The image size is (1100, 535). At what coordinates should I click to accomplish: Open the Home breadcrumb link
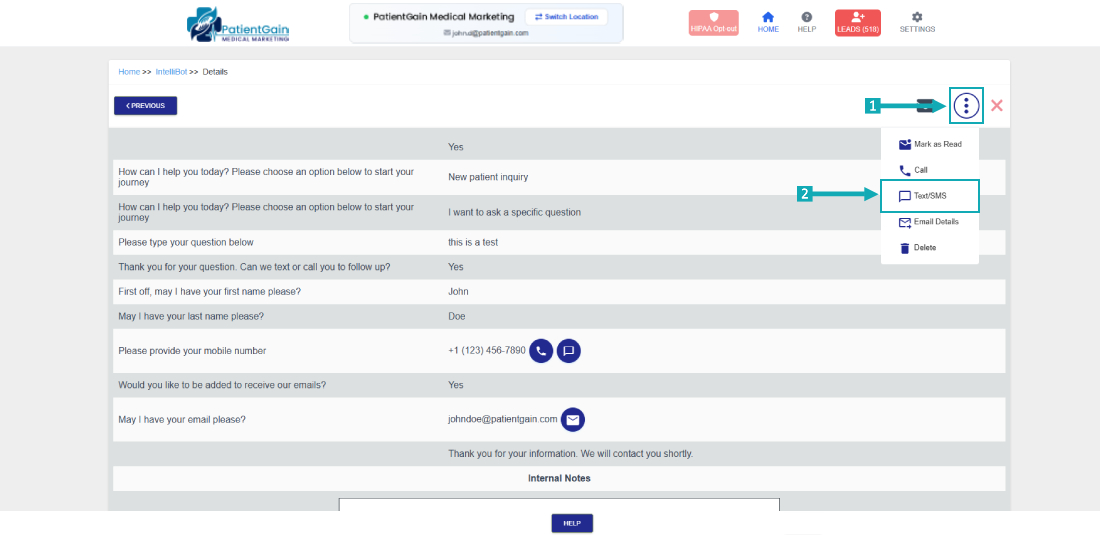[129, 72]
